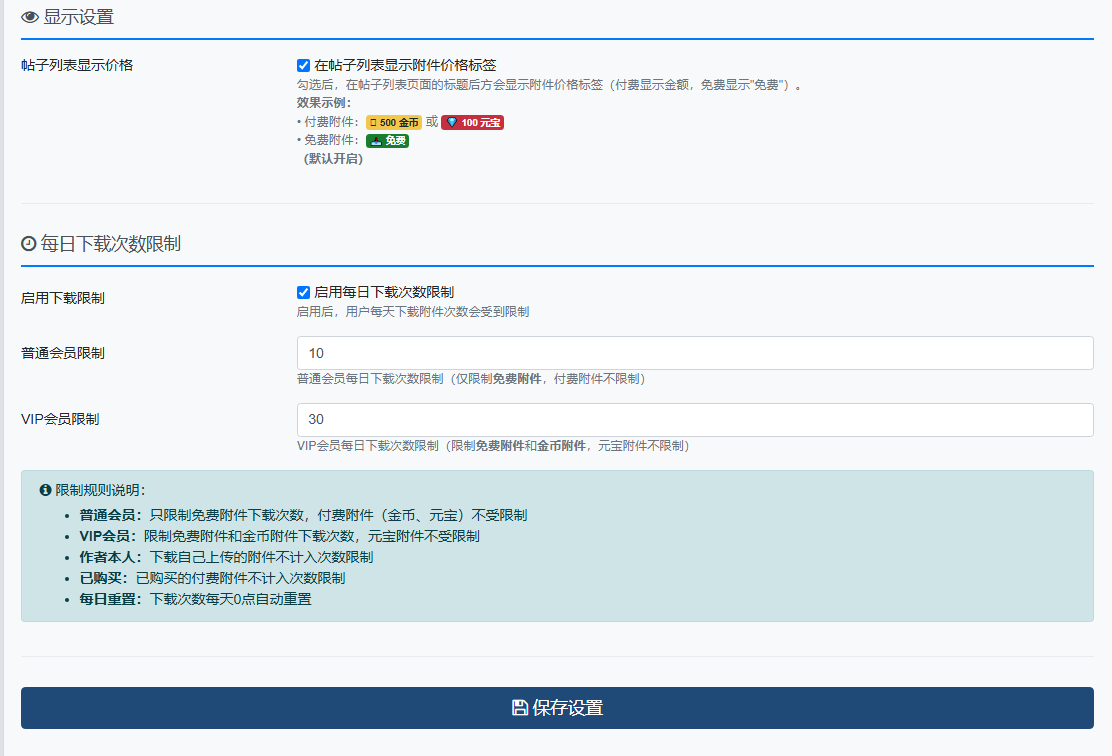The width and height of the screenshot is (1112, 756).
Task: Select the 显示设置 section heading text
Action: pos(79,17)
